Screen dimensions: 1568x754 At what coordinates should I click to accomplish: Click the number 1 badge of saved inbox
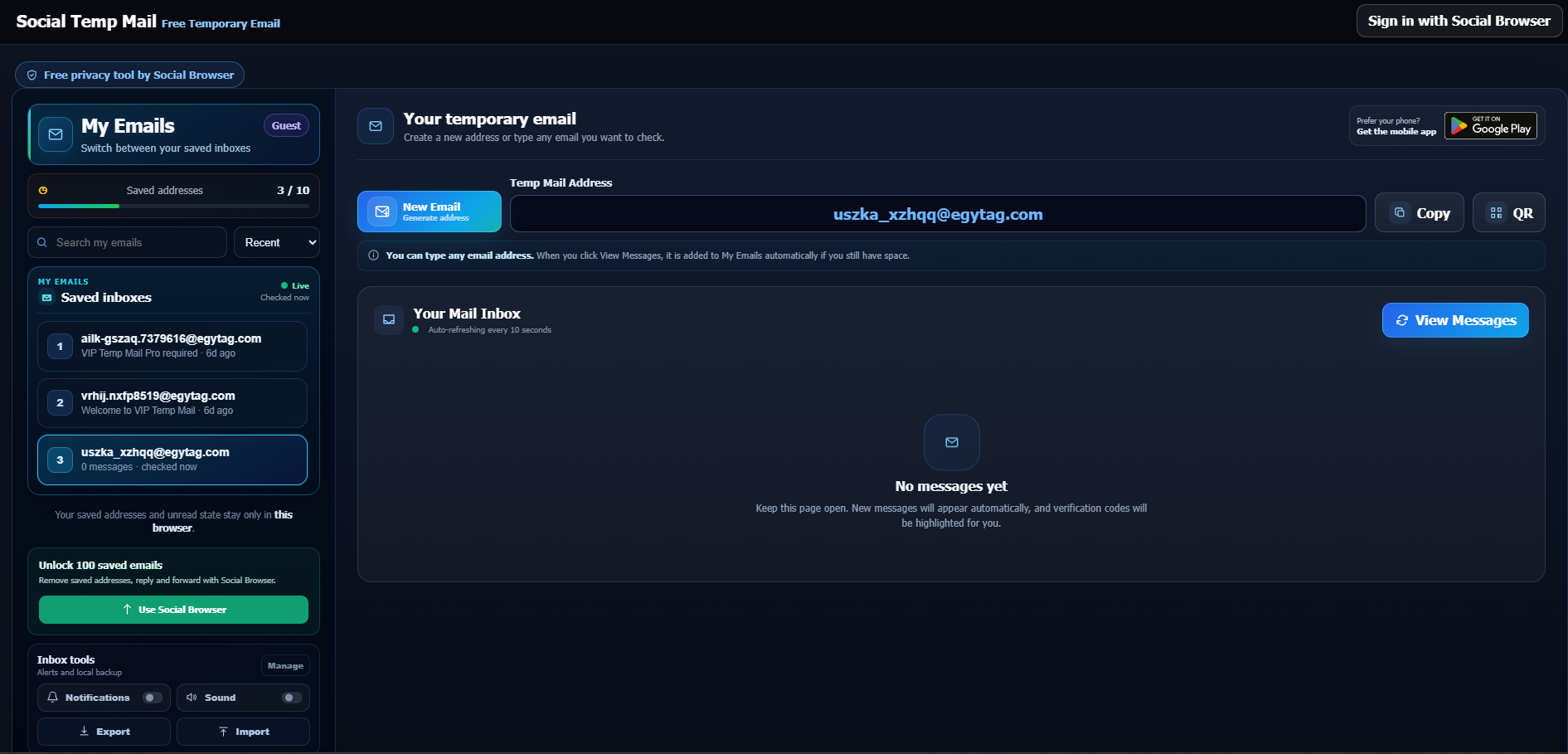click(60, 346)
